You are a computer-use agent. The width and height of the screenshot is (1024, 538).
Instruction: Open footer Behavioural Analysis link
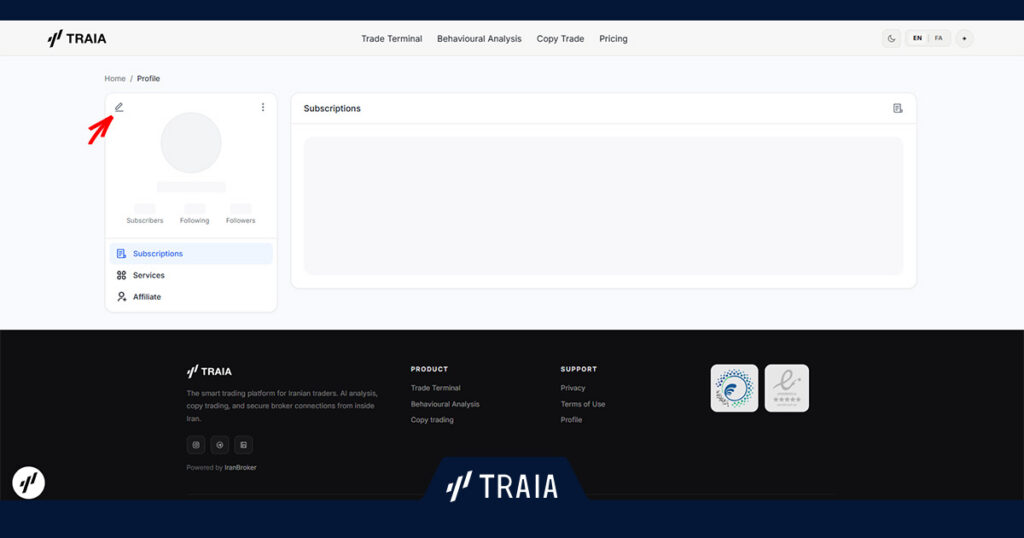tap(445, 404)
